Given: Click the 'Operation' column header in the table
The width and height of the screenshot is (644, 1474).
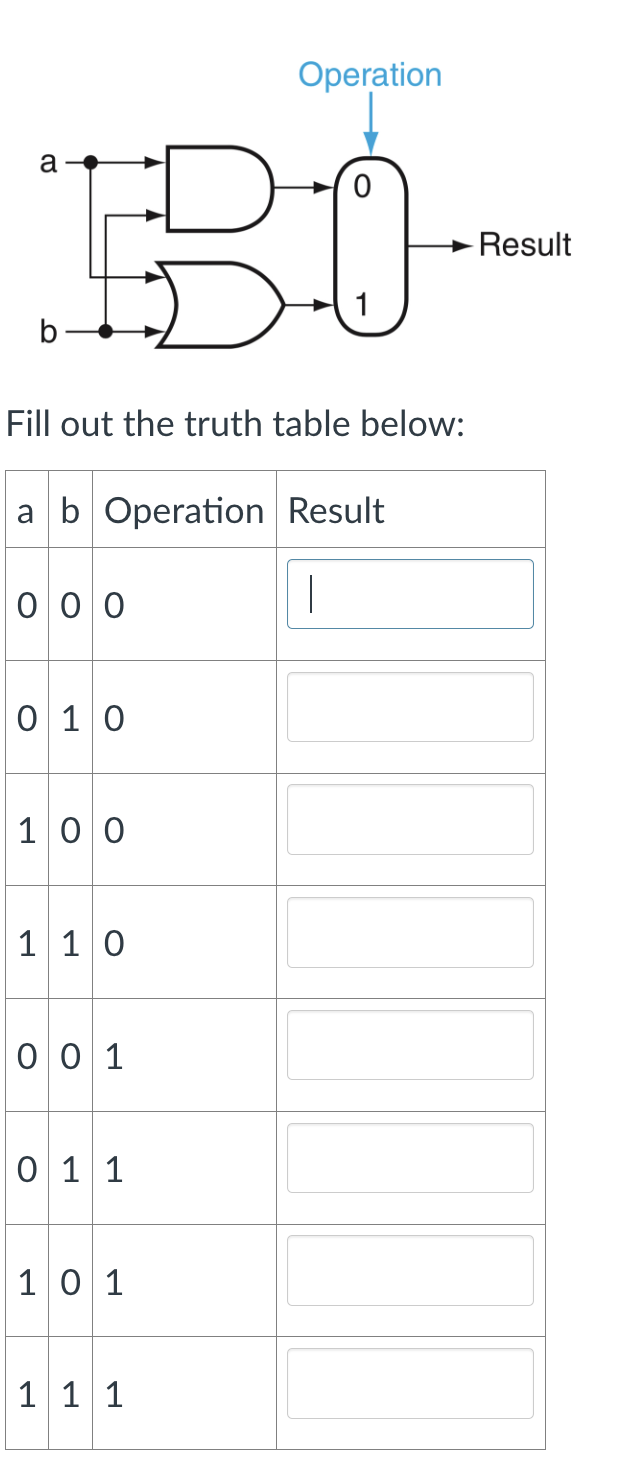Looking at the screenshot, I should (x=184, y=510).
